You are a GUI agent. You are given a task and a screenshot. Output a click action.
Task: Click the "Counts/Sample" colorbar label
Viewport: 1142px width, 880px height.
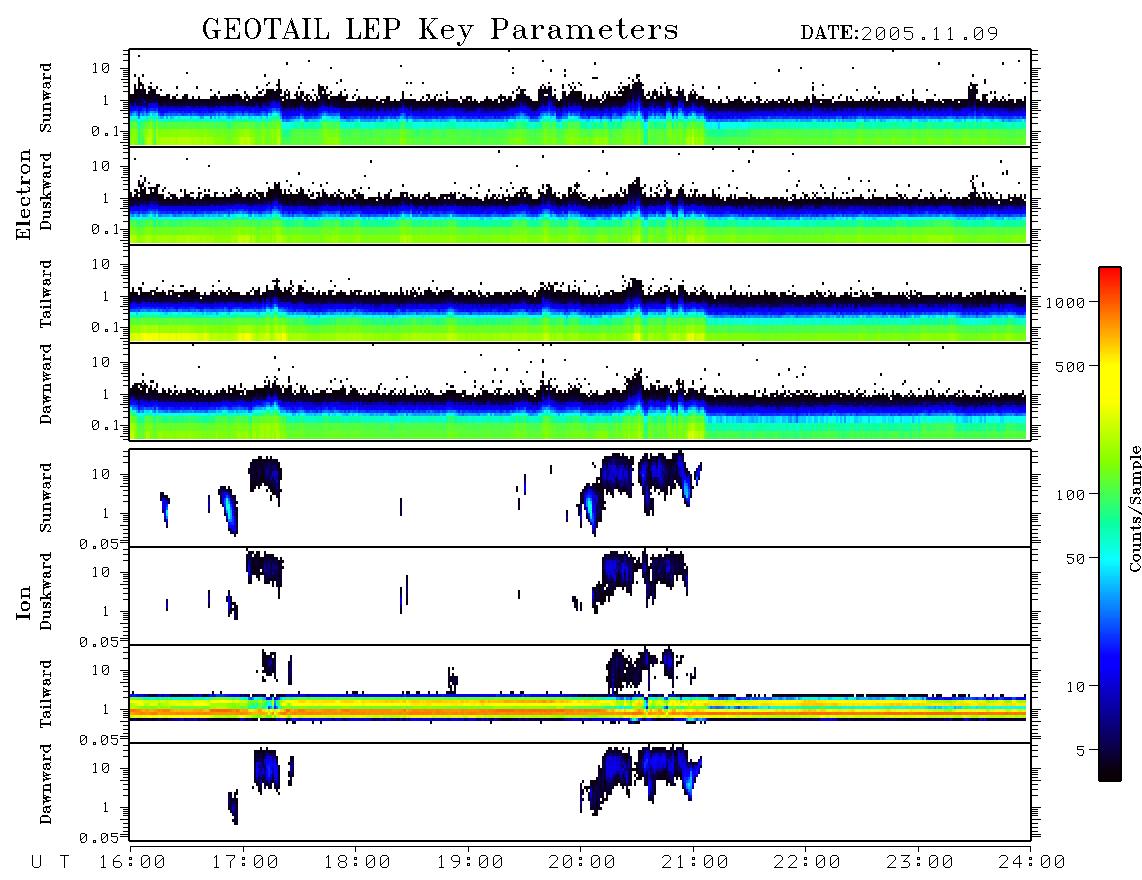(x=1134, y=508)
